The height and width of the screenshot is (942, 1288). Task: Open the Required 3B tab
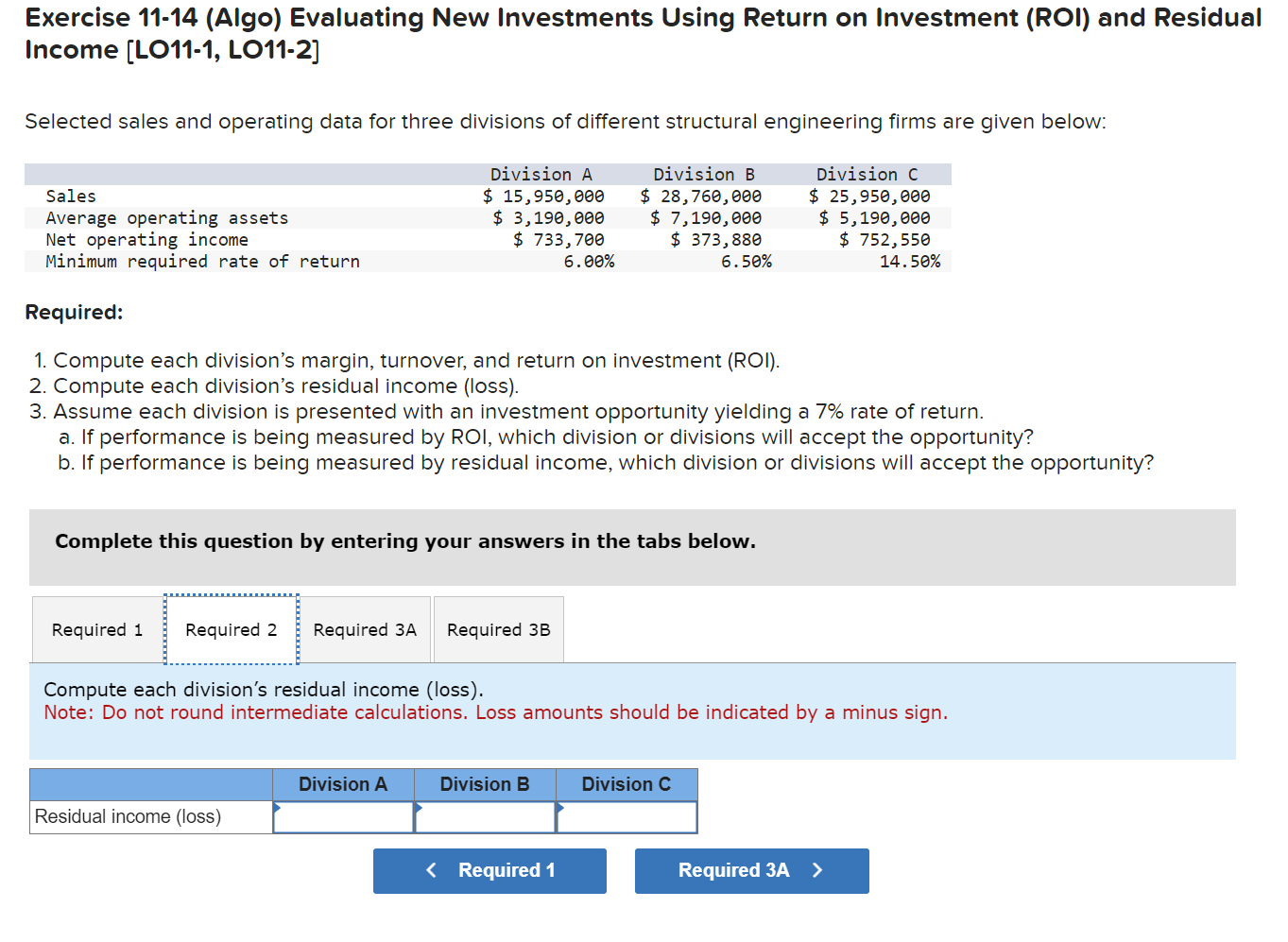(x=498, y=629)
